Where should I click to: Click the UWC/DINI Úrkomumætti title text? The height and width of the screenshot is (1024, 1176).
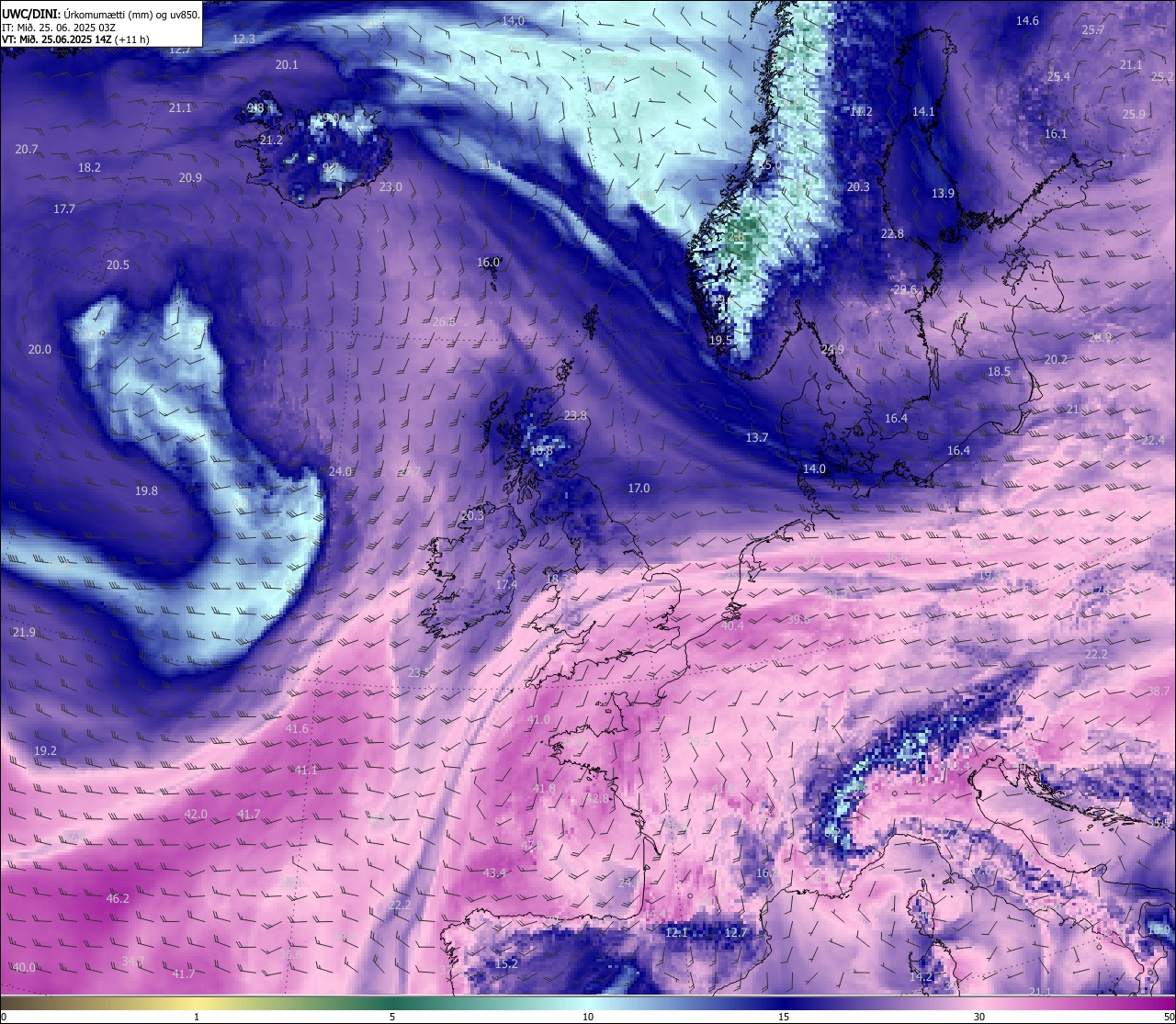[101, 15]
